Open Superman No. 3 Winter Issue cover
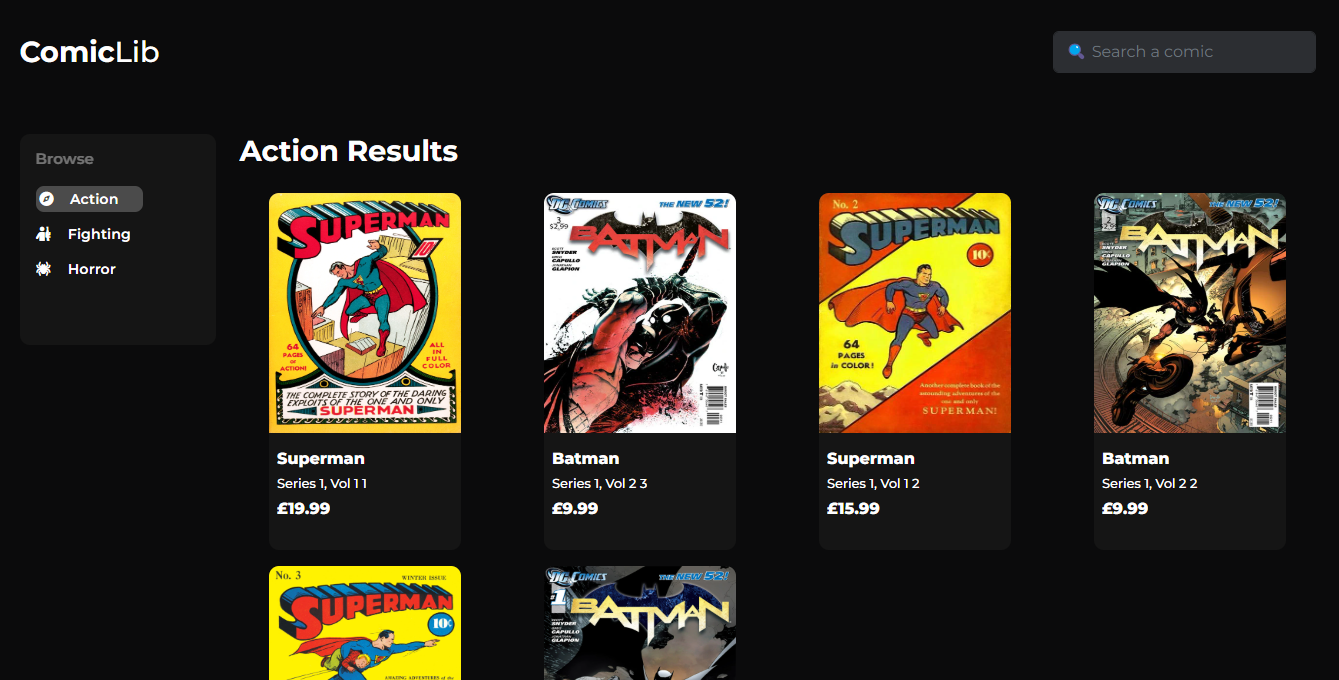 (x=365, y=623)
